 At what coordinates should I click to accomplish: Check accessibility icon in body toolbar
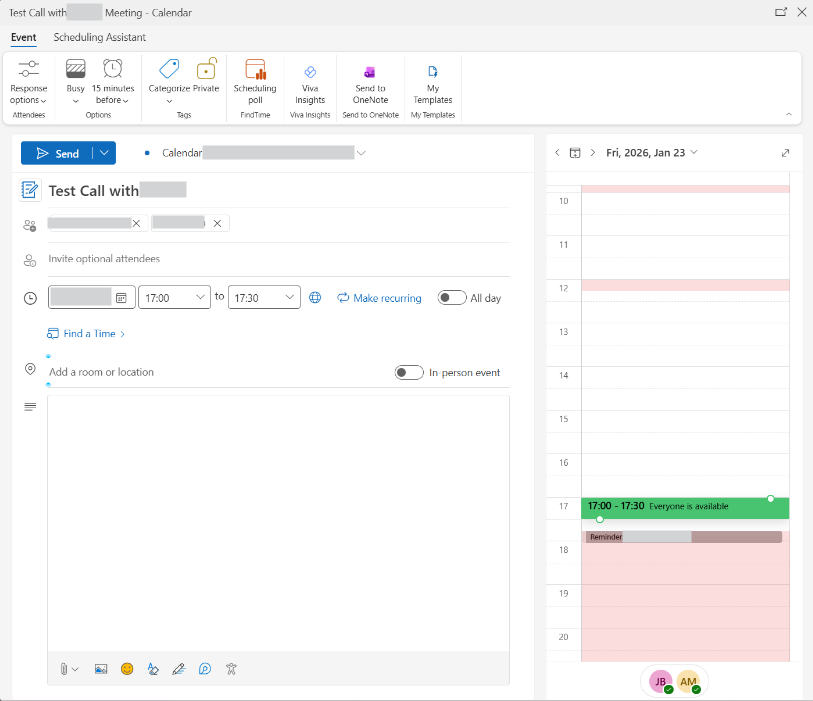(x=231, y=669)
